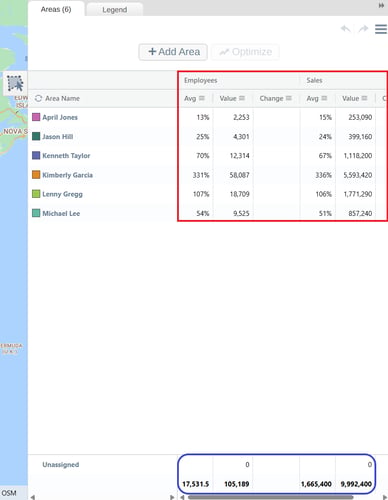Click the redo arrow icon

tap(363, 29)
